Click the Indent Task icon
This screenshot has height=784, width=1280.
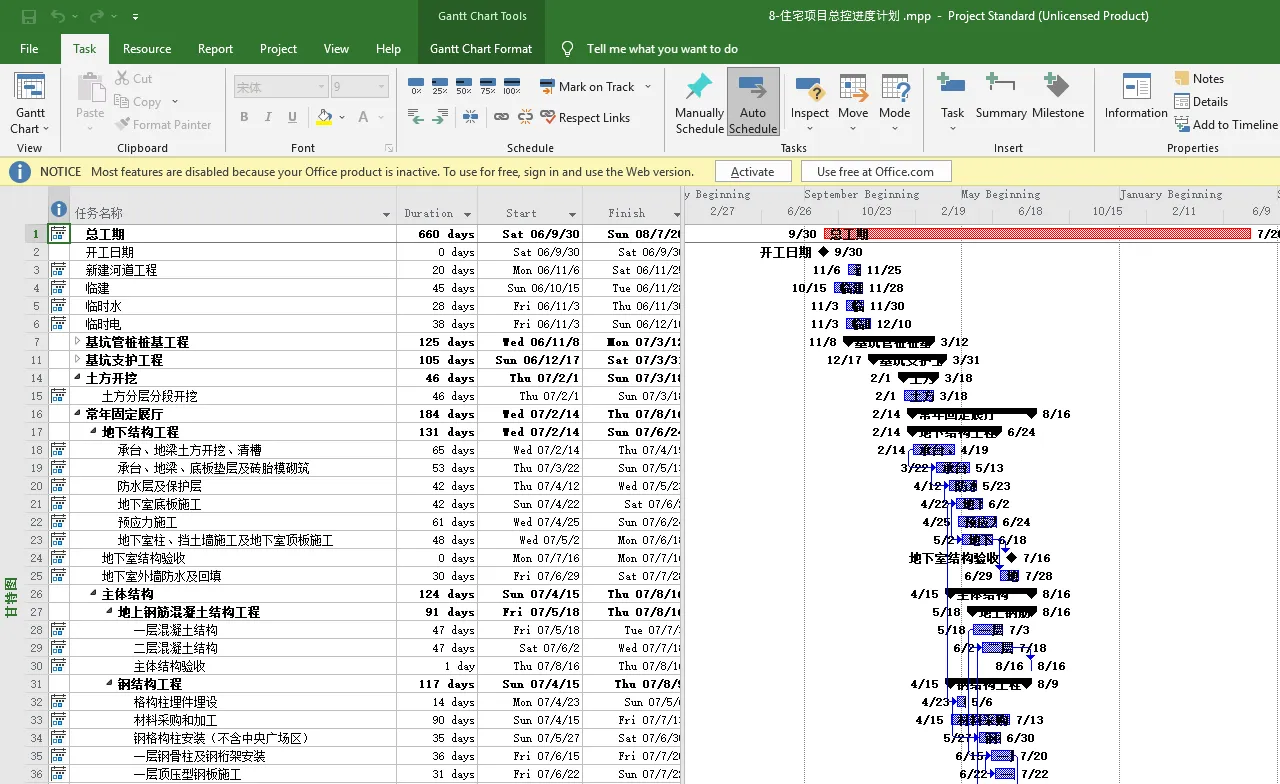pyautogui.click(x=440, y=117)
